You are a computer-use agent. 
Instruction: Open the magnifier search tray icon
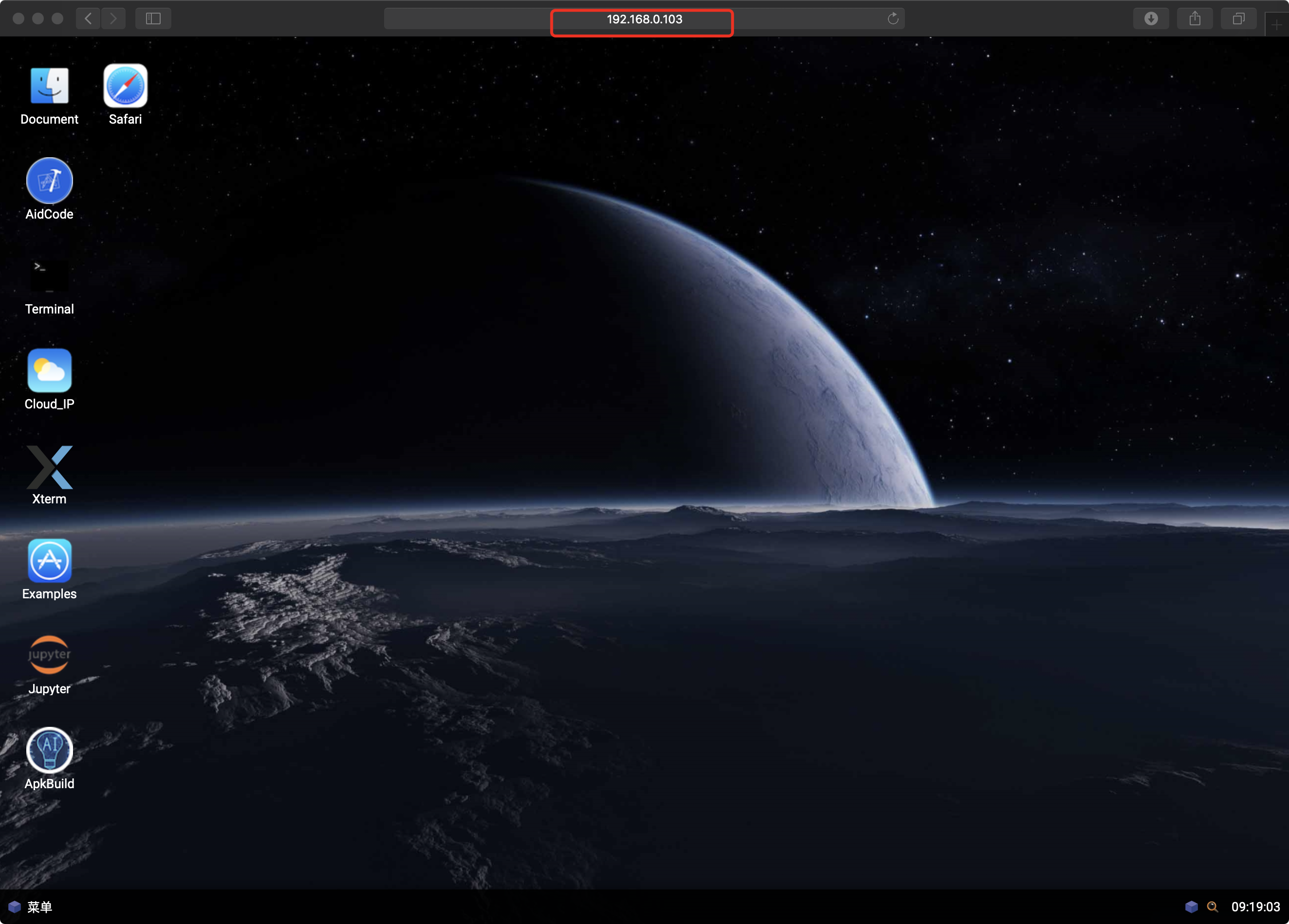(1212, 907)
